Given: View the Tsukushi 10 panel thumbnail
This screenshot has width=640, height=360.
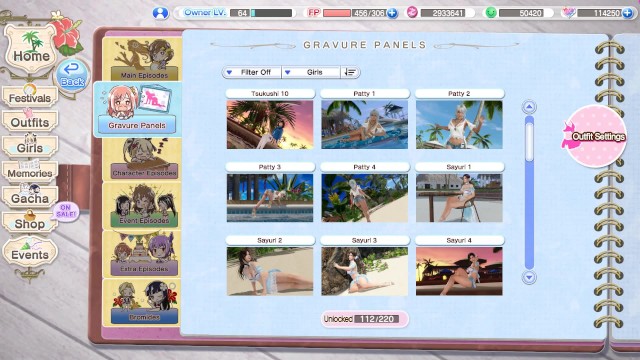Looking at the screenshot, I should coord(270,124).
